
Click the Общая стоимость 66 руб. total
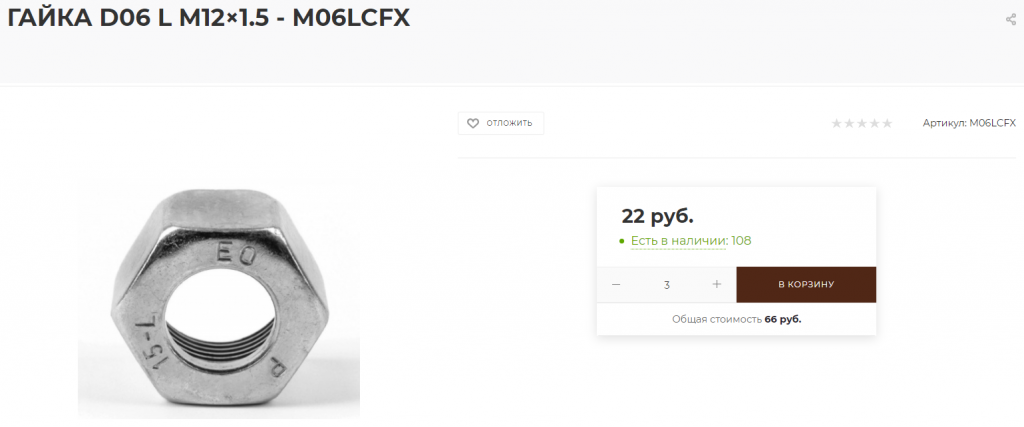coord(737,319)
